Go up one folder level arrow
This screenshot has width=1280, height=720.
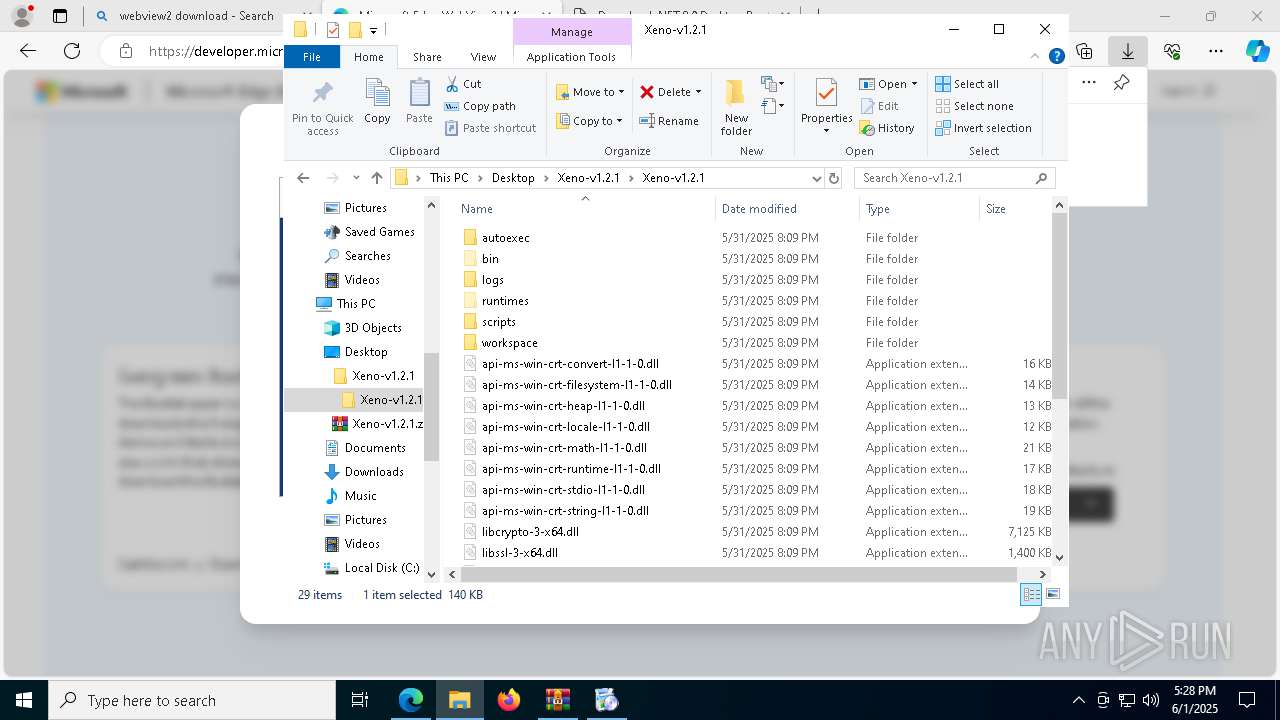tap(376, 178)
